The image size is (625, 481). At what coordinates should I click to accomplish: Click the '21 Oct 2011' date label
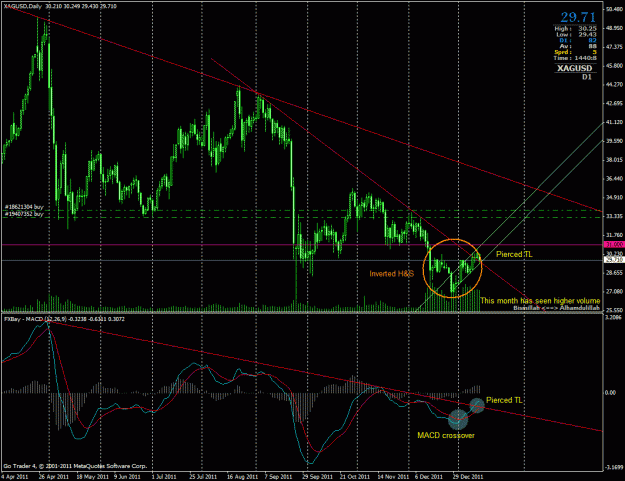pos(355,477)
